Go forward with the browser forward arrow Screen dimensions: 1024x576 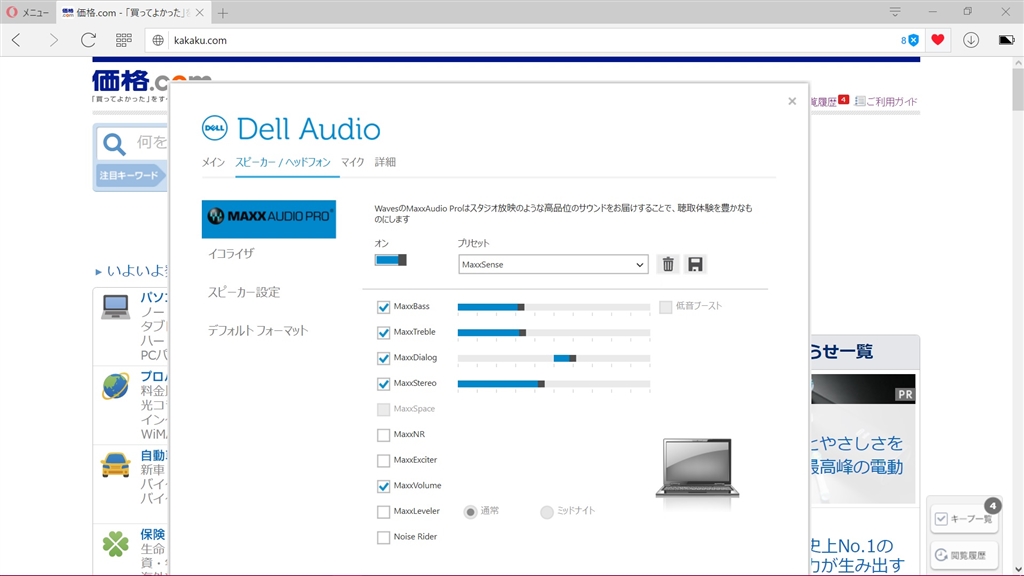tap(53, 40)
